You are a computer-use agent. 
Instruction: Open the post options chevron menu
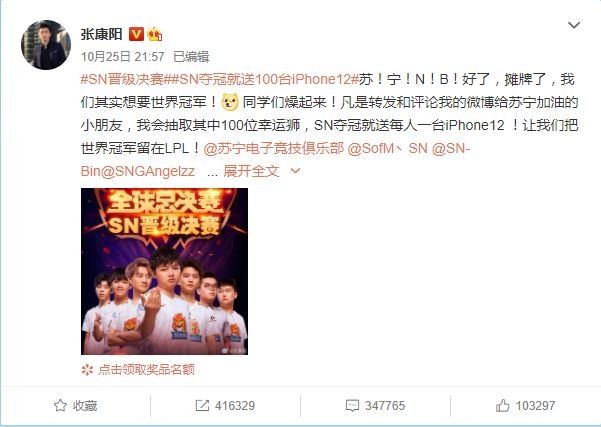tap(573, 25)
